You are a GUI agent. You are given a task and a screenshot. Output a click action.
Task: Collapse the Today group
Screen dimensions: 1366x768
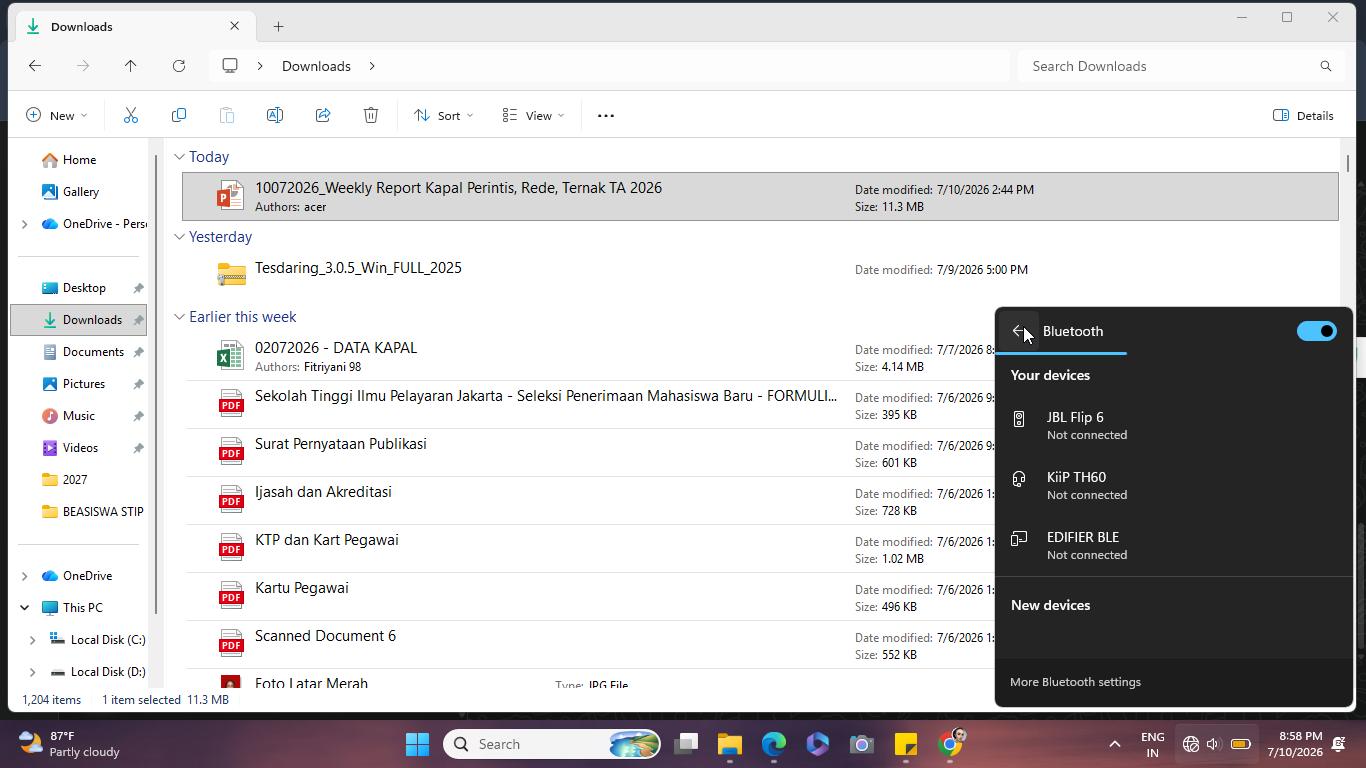pyautogui.click(x=179, y=157)
